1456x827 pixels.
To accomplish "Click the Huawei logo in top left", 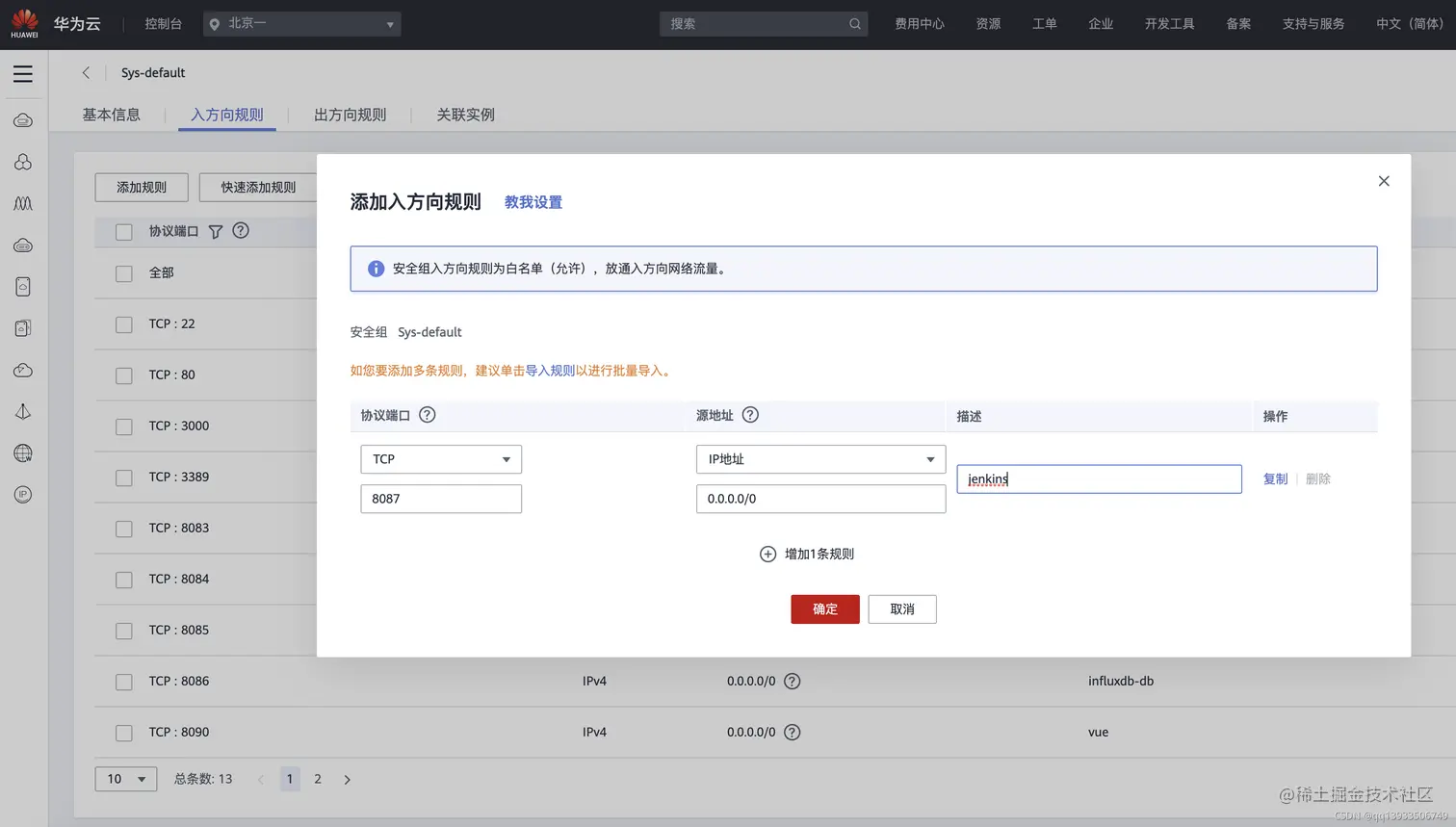I will 23,23.
